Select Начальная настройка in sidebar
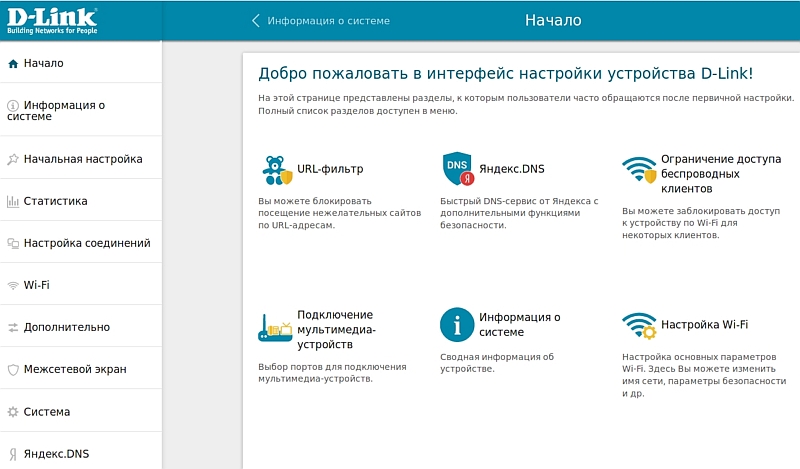 82,159
